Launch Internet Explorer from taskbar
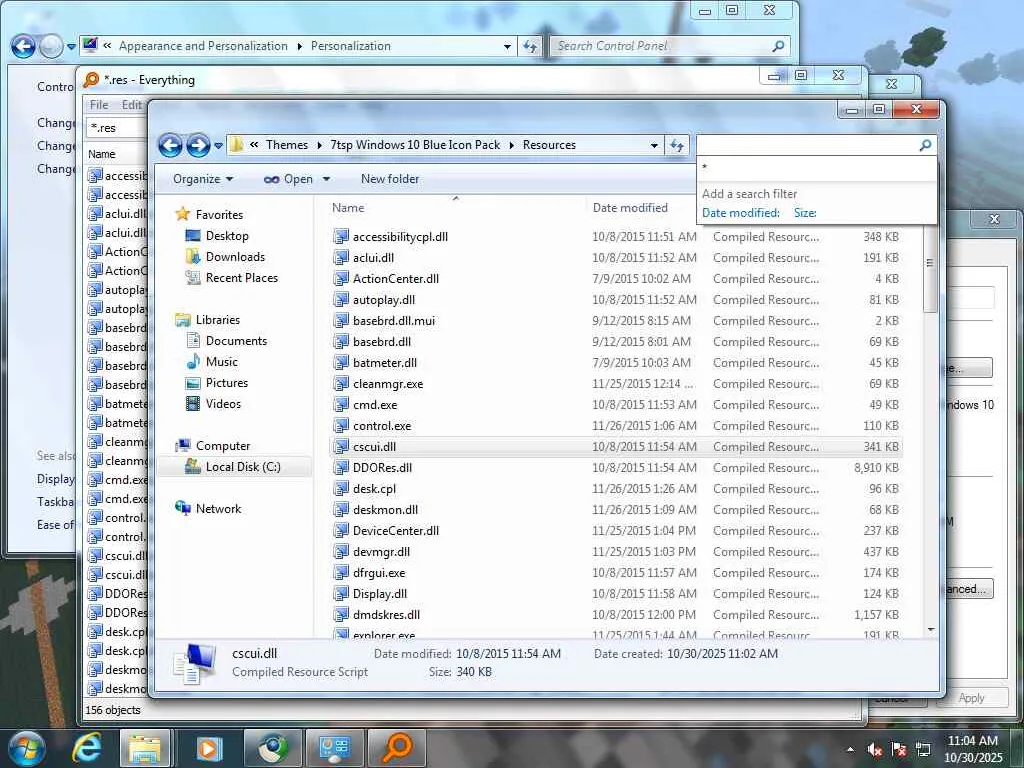This screenshot has height=768, width=1024. coord(87,748)
